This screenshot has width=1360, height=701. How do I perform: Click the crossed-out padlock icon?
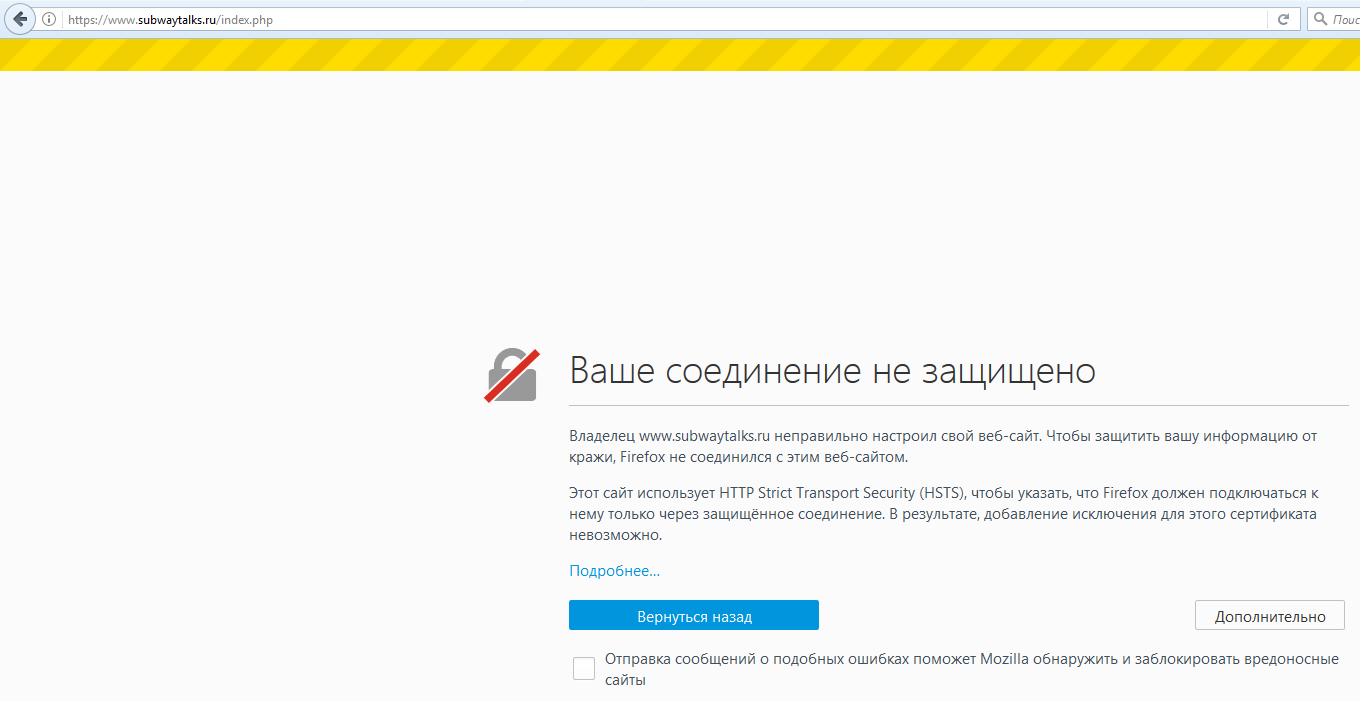pyautogui.click(x=512, y=376)
